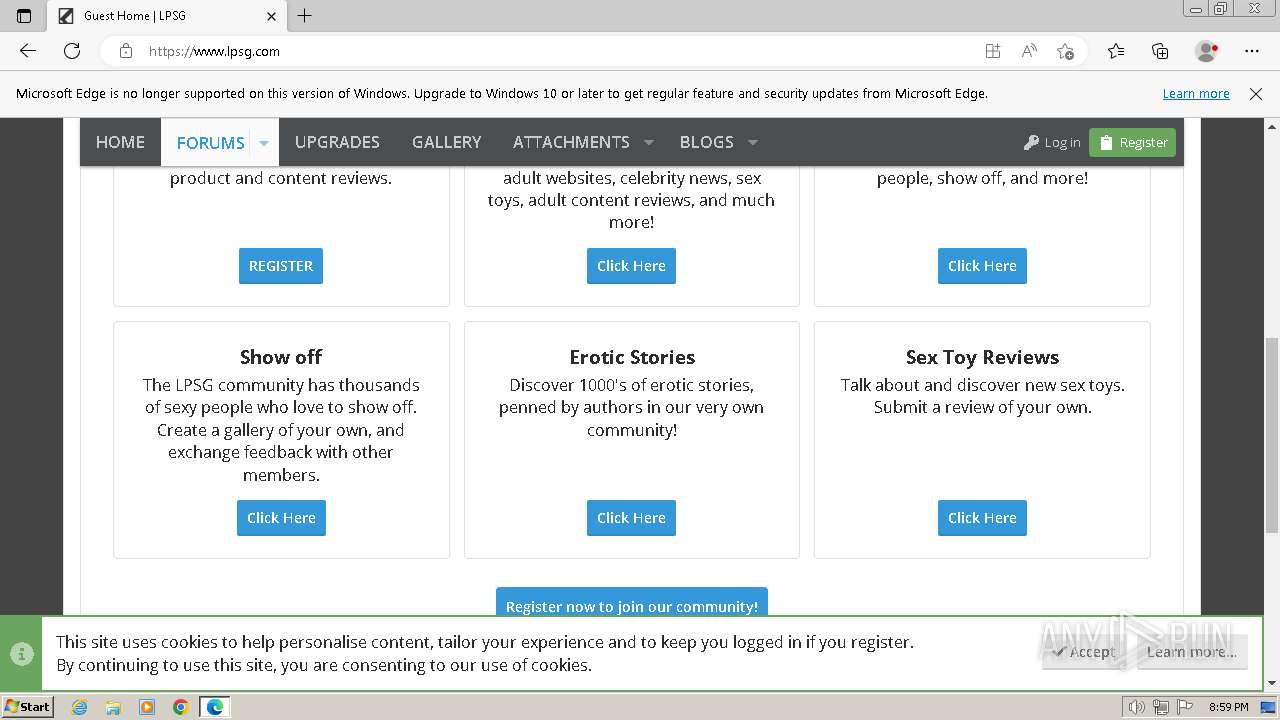Click the Sex Toy Reviews card heading
Viewport: 1280px width, 720px height.
[982, 357]
